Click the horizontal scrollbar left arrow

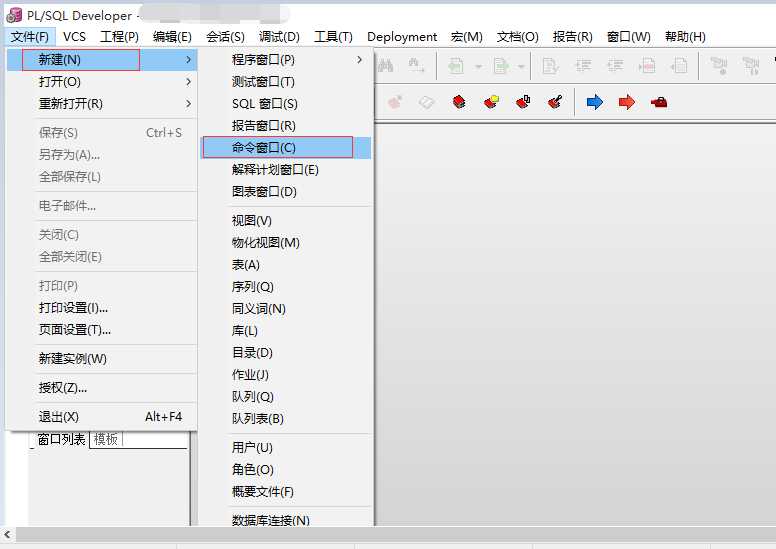pyautogui.click(x=7, y=534)
